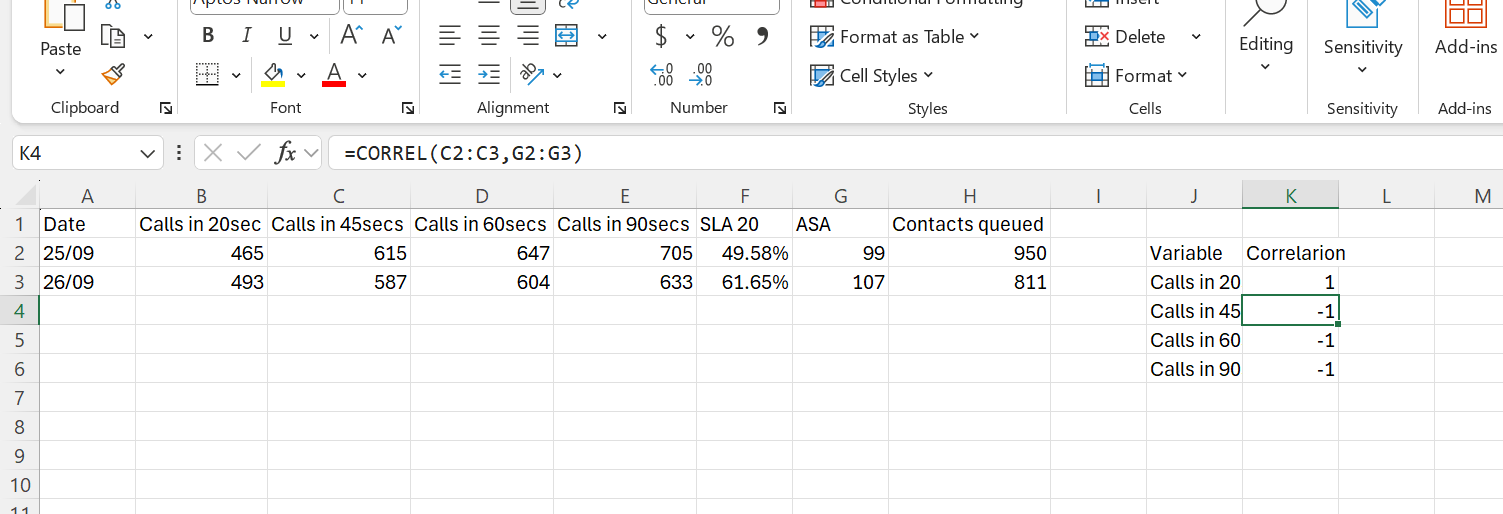This screenshot has height=514, width=1503.
Task: Select column F header
Action: pos(744,196)
